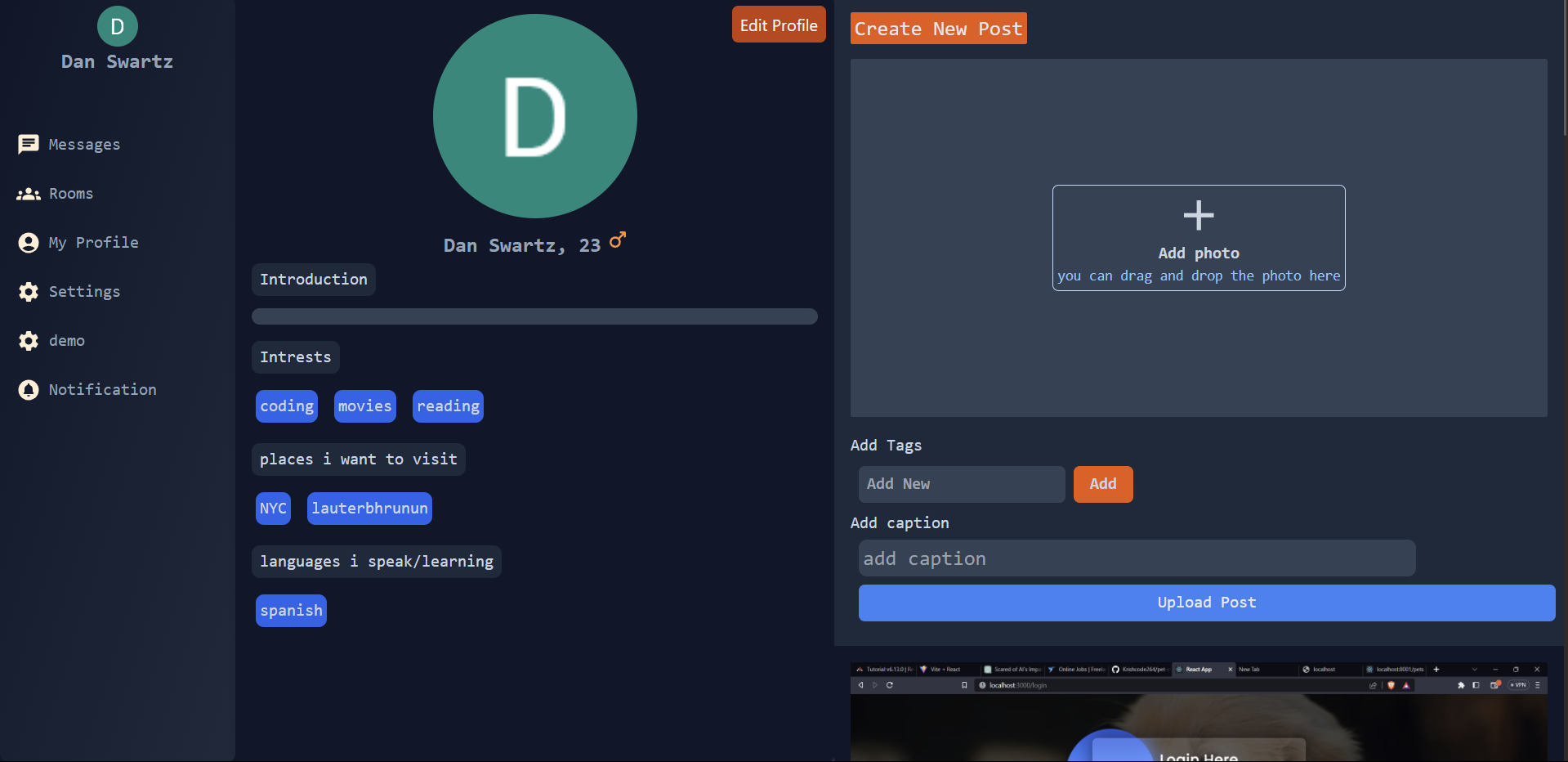Click the Add New tag input field
The image size is (1568, 762).
962,484
